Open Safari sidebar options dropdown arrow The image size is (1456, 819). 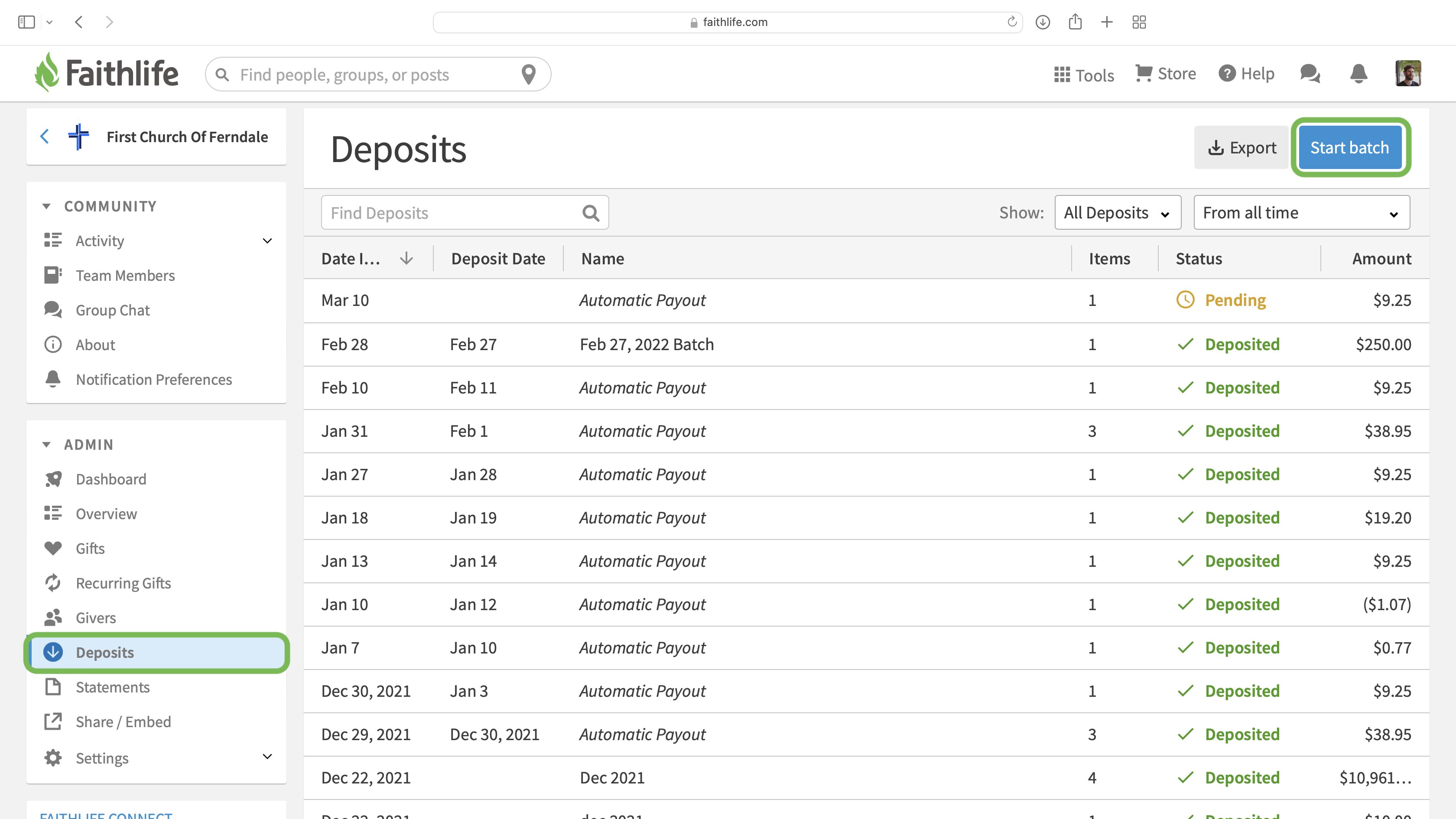[49, 23]
